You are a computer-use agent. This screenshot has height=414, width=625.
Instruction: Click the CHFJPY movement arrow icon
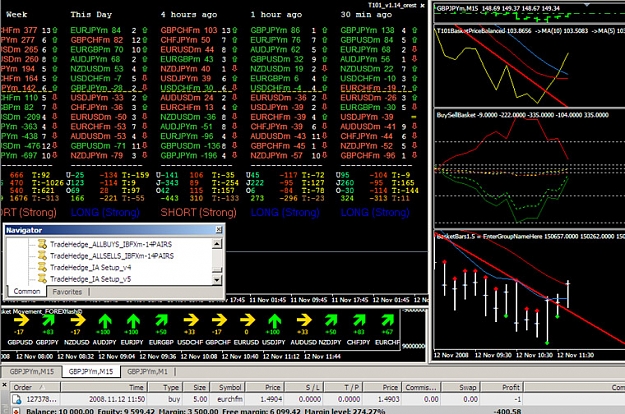[x=359, y=320]
